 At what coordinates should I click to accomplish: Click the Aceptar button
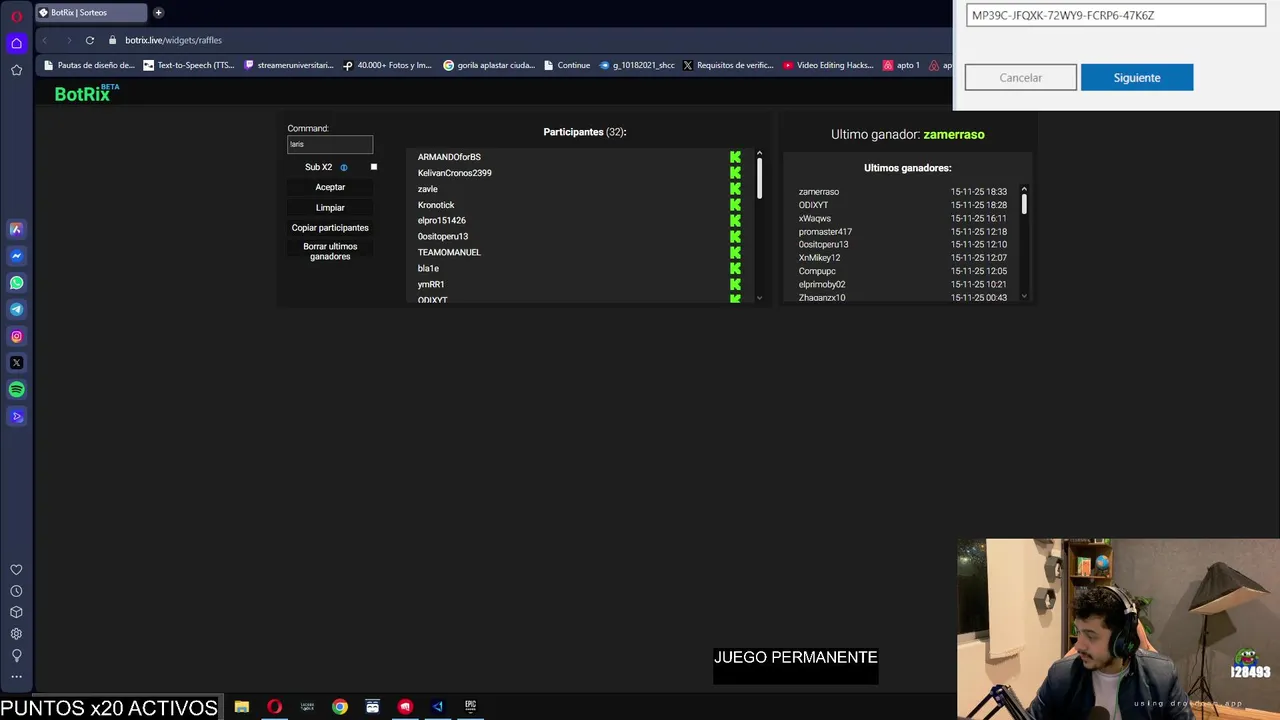click(330, 187)
